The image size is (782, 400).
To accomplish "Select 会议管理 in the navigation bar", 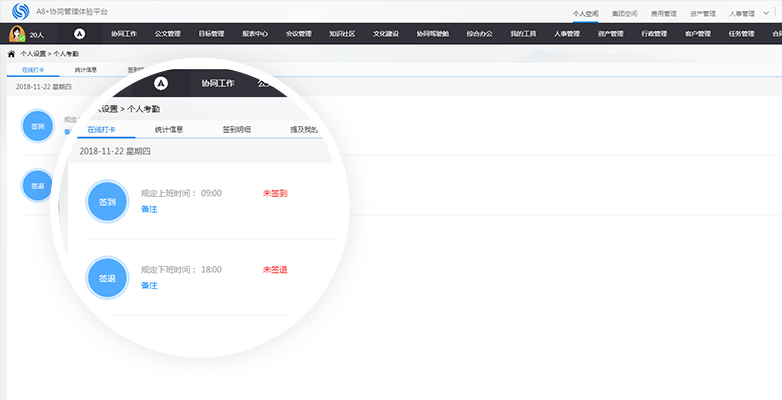I will (x=299, y=34).
